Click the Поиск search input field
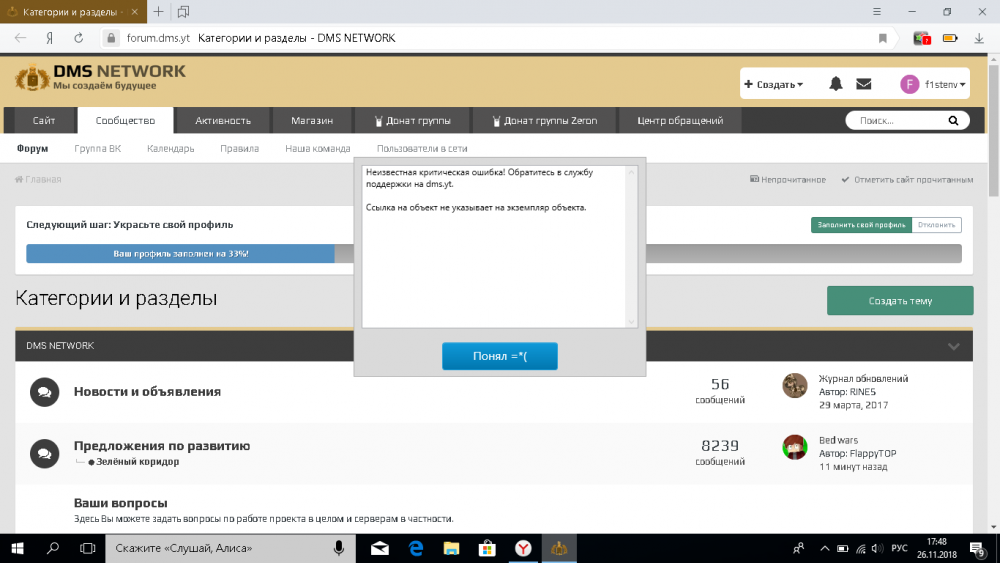The image size is (1000, 563). click(x=895, y=121)
